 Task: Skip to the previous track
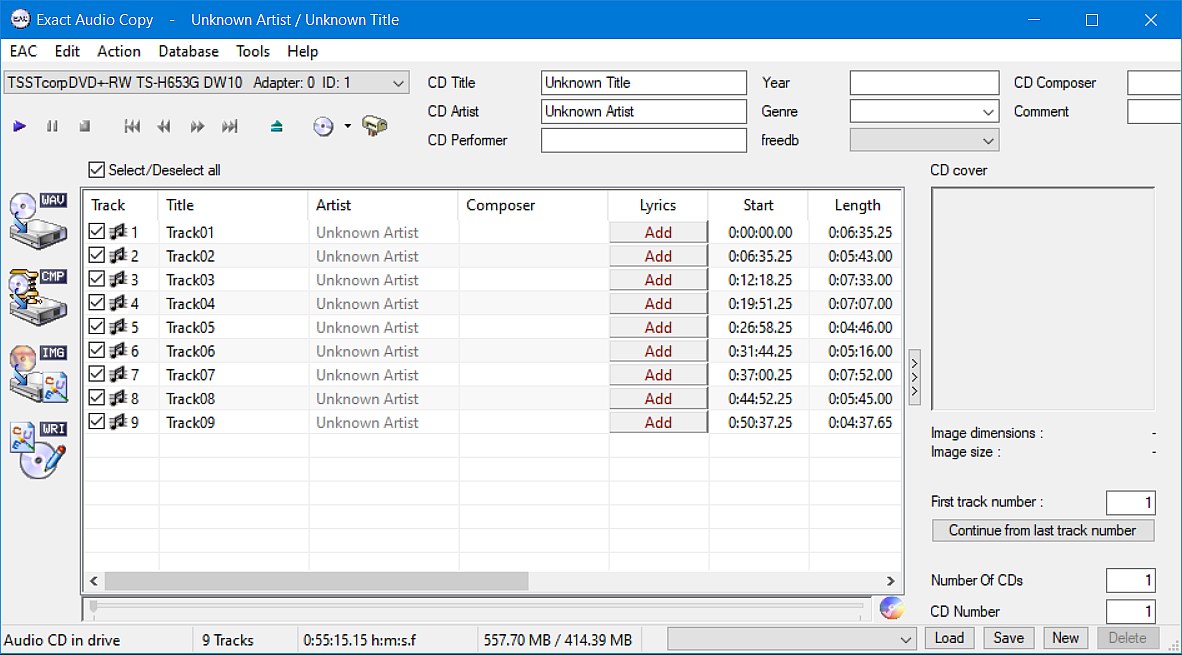click(x=132, y=127)
